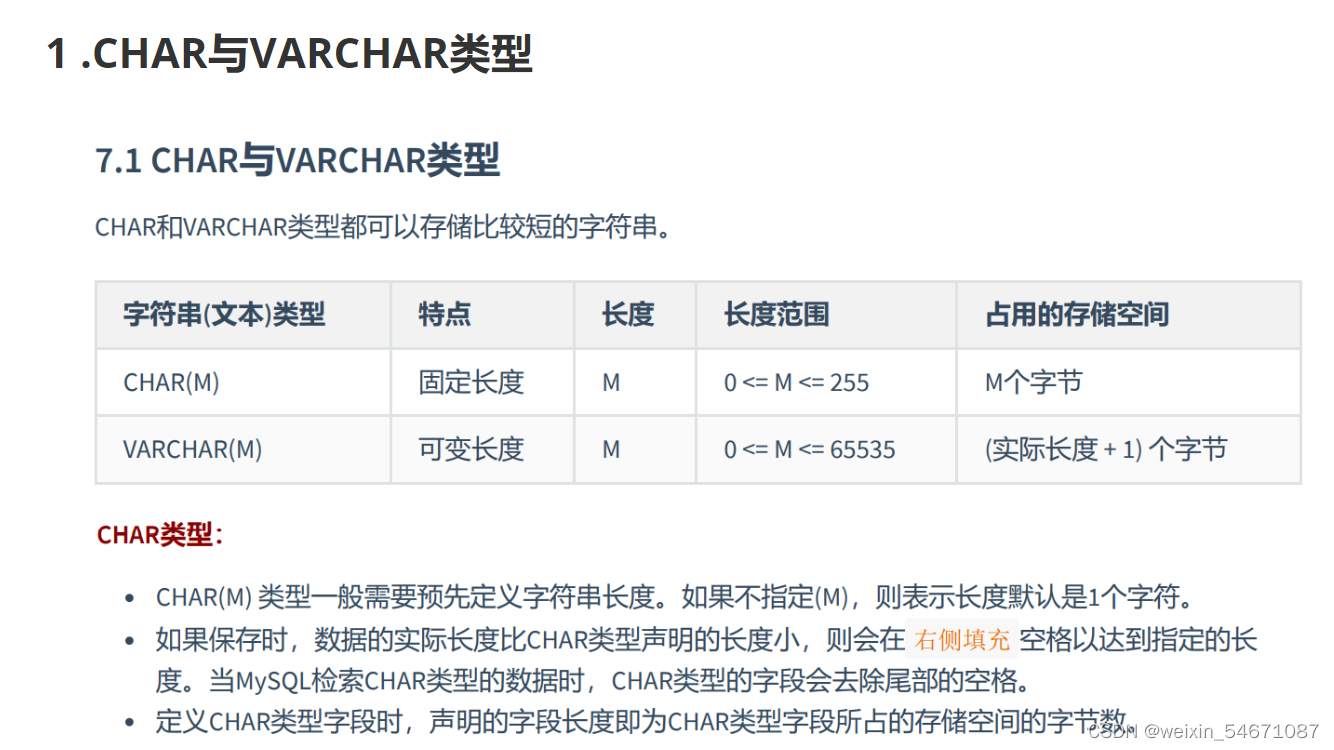
Task: Click the bullet line starting '如果保存时,数据的实际长度'
Action: click(706, 640)
